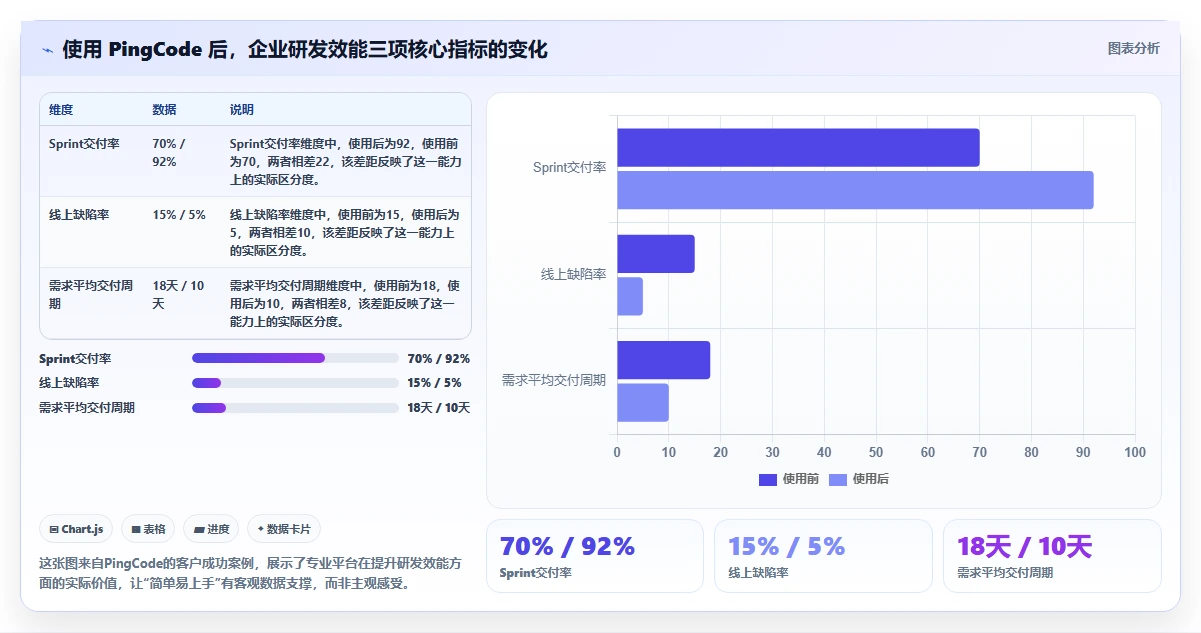Click the Sprint交付率 使用后 bar at 92
1201x633 pixels.
coord(855,190)
